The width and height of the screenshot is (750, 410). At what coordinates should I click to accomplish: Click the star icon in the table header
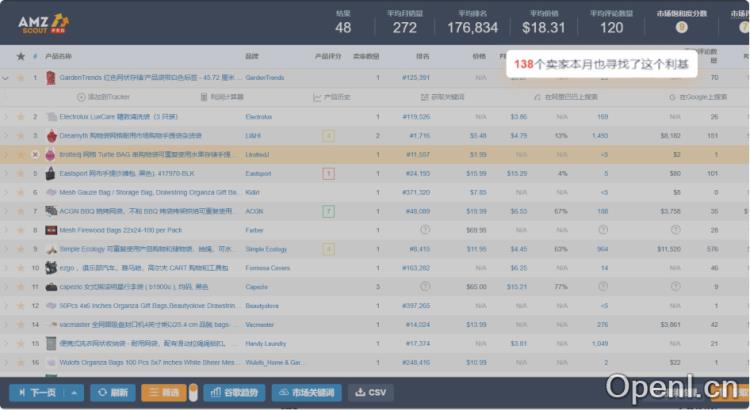[x=20, y=57]
